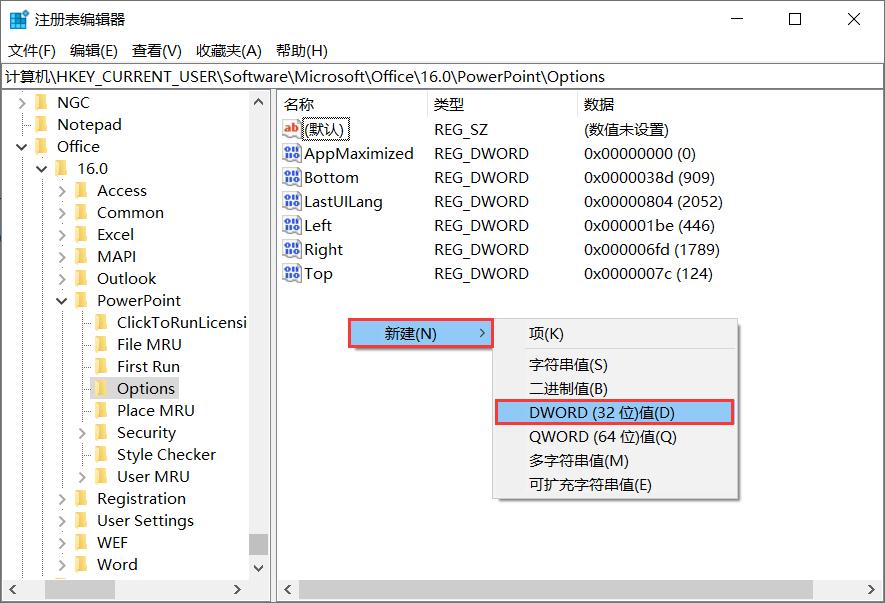
Task: Expand the Excel key in tree
Action: tap(62, 235)
